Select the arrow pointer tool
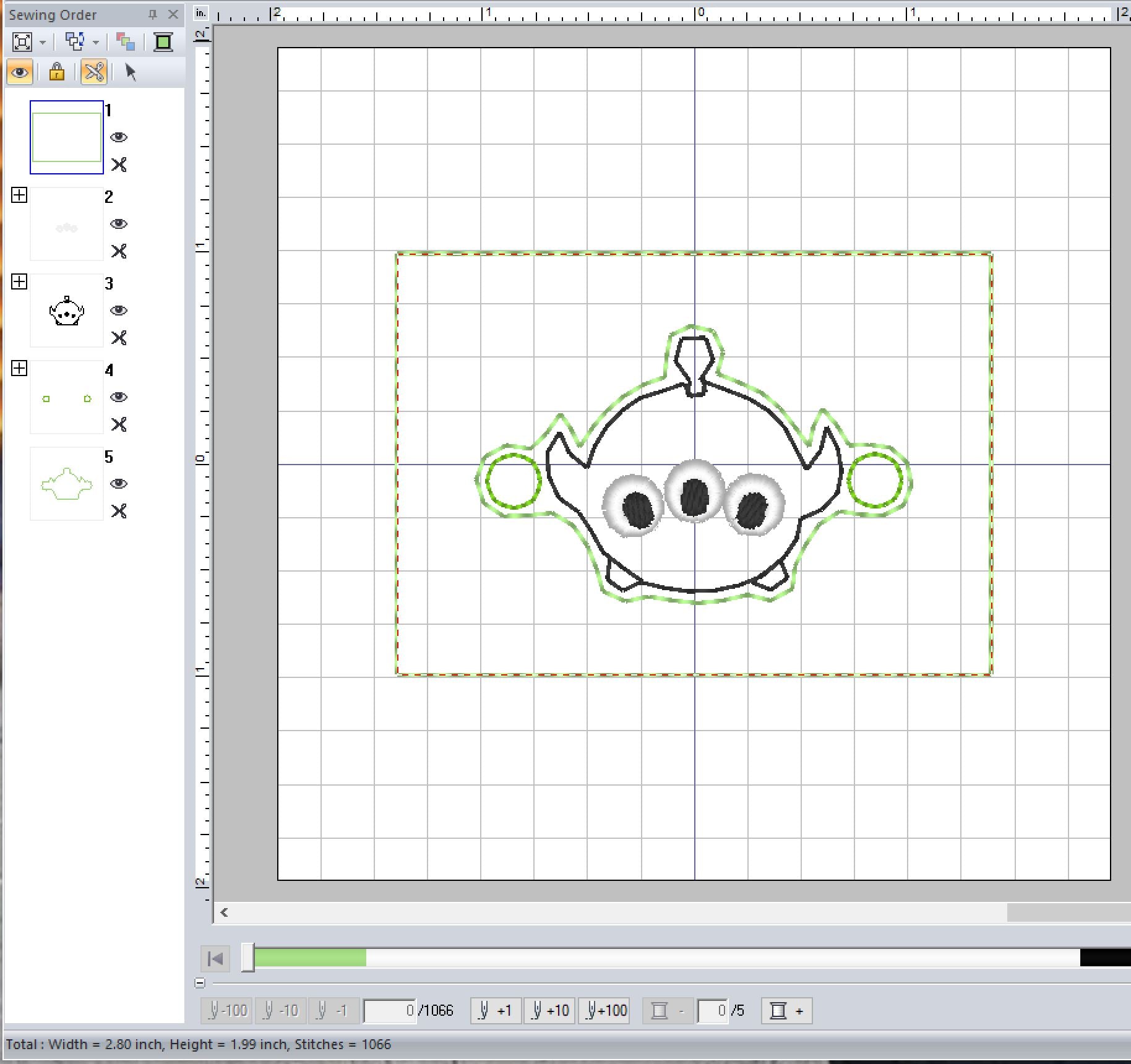1131x1064 pixels. point(130,72)
